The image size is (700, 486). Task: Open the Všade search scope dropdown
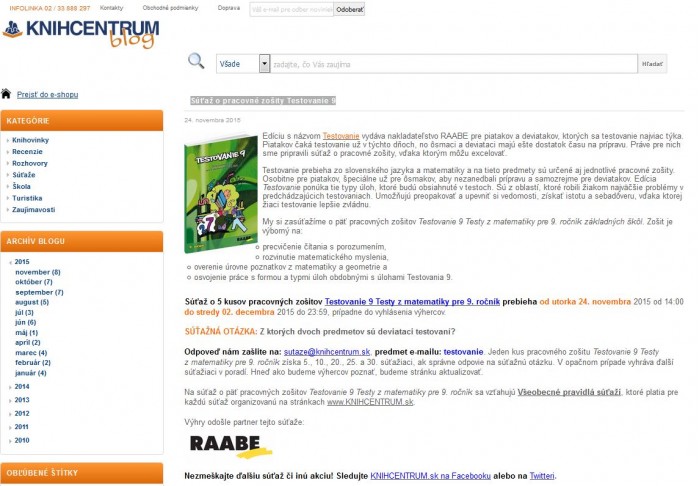[243, 64]
